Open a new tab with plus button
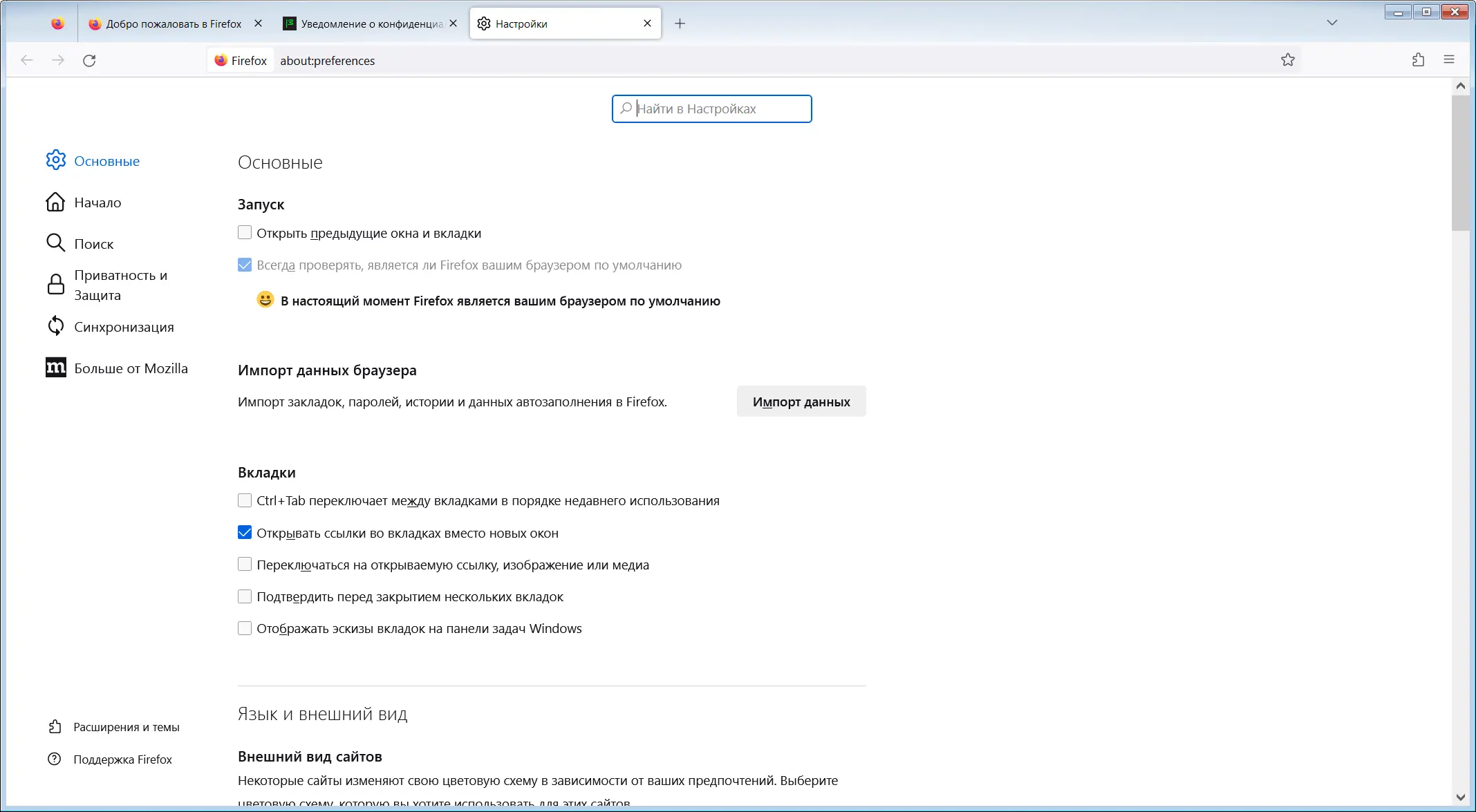Viewport: 1476px width, 812px height. tap(680, 23)
